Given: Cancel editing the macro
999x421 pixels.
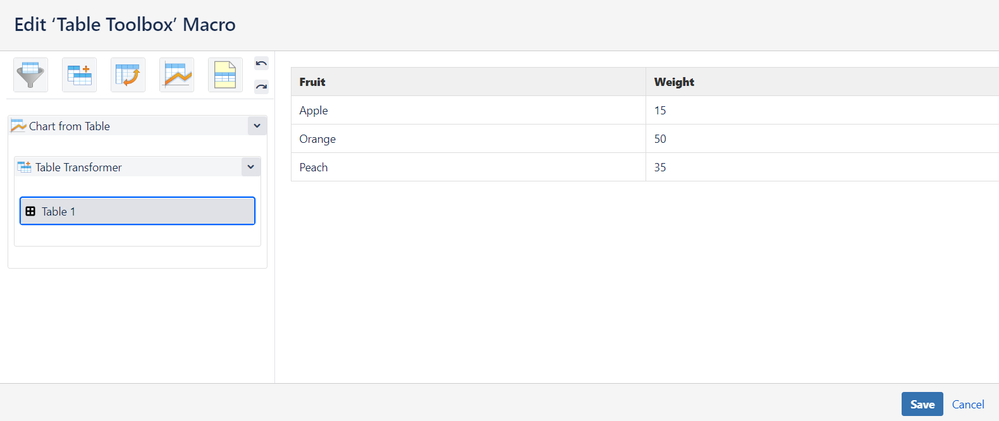Looking at the screenshot, I should (968, 404).
